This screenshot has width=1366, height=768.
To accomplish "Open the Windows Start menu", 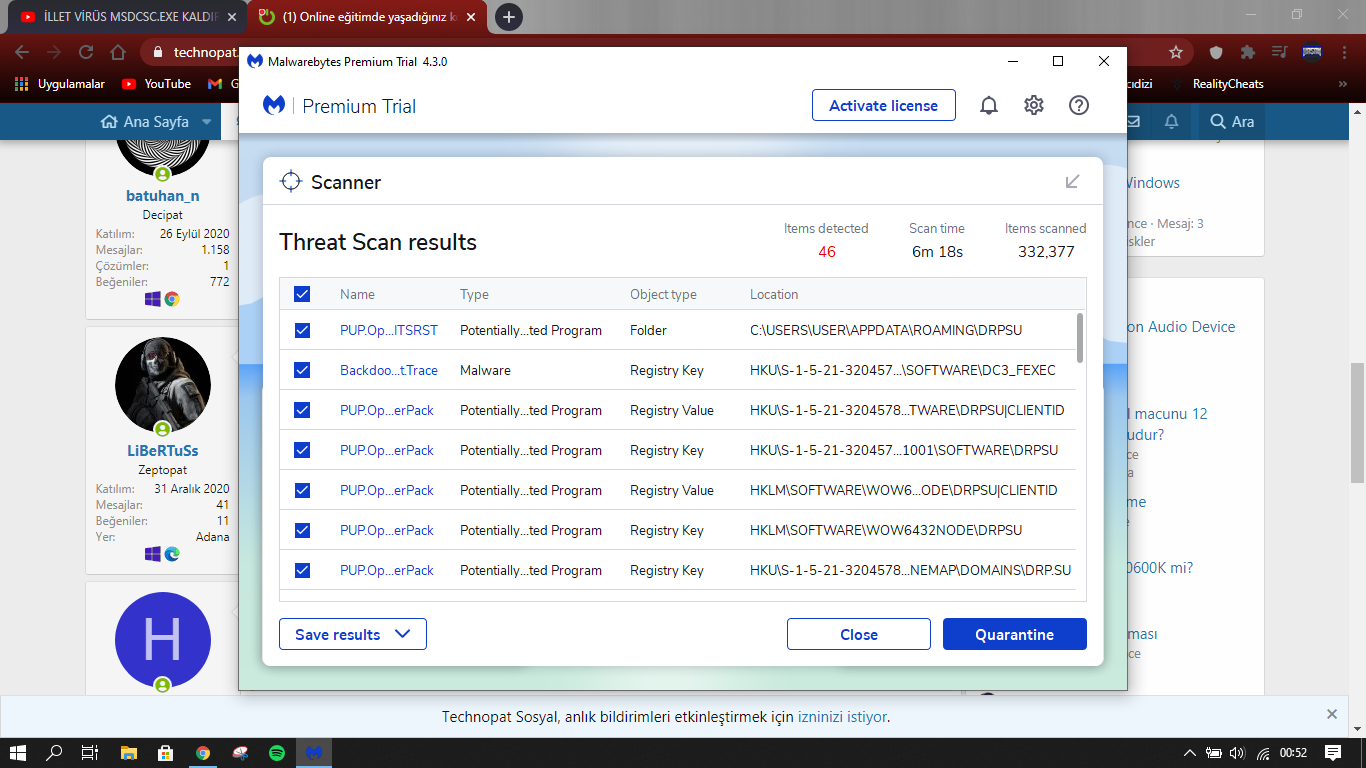I will [17, 753].
